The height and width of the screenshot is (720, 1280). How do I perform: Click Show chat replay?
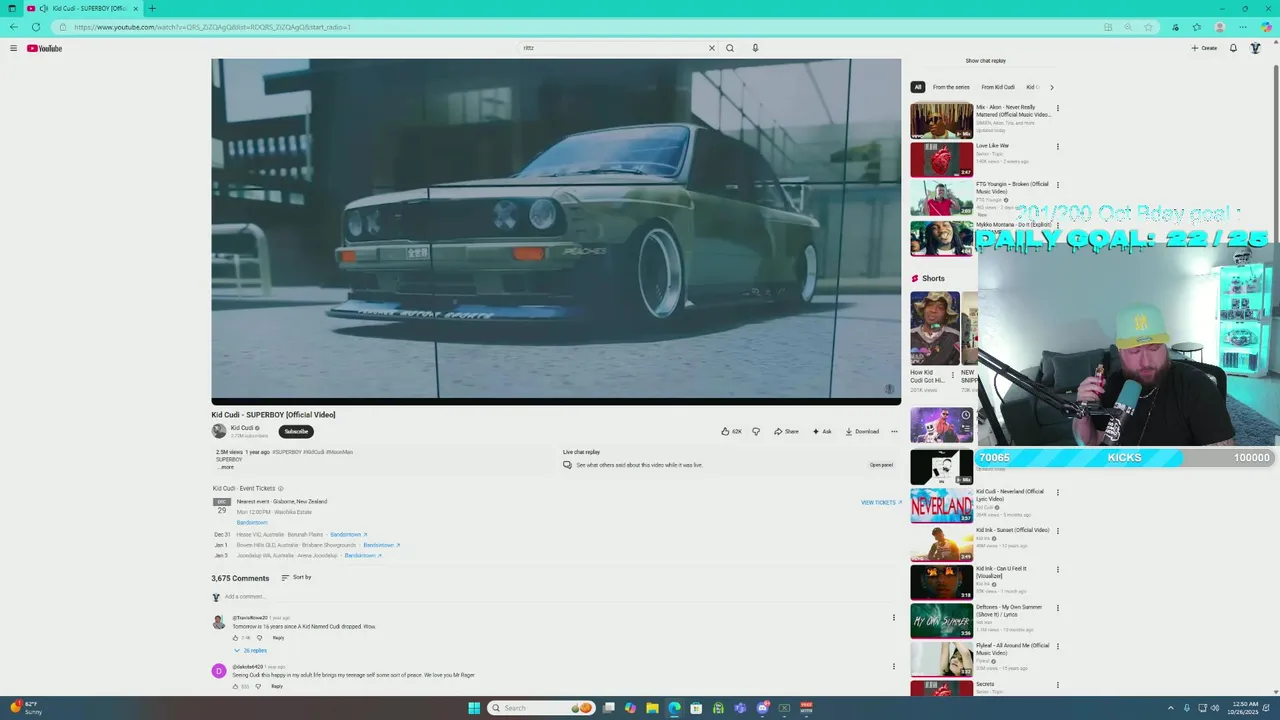click(985, 61)
